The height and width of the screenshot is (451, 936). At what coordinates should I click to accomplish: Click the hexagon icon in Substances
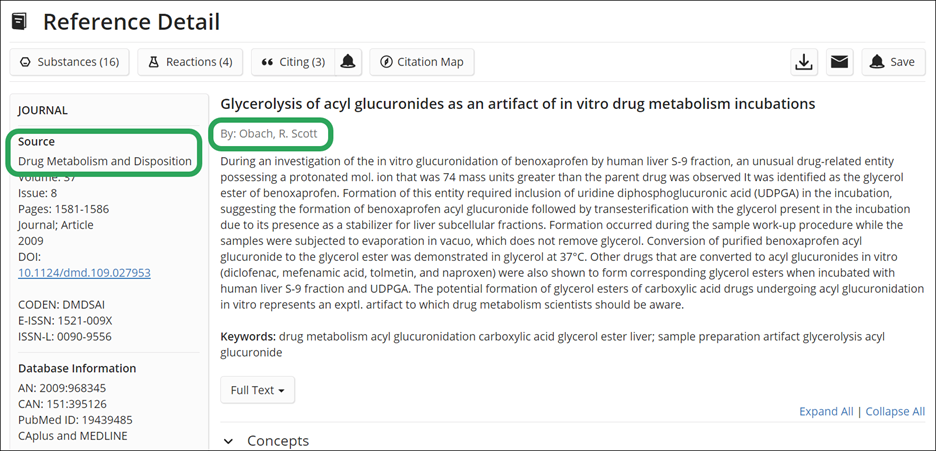coord(25,62)
